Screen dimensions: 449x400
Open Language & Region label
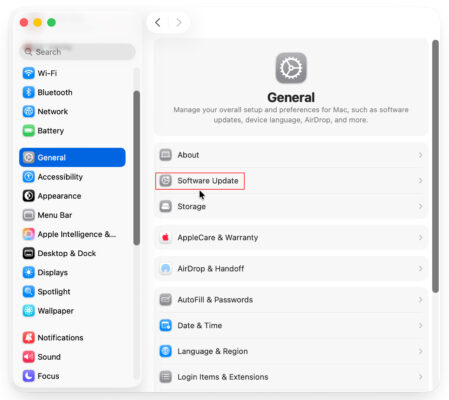click(x=213, y=351)
